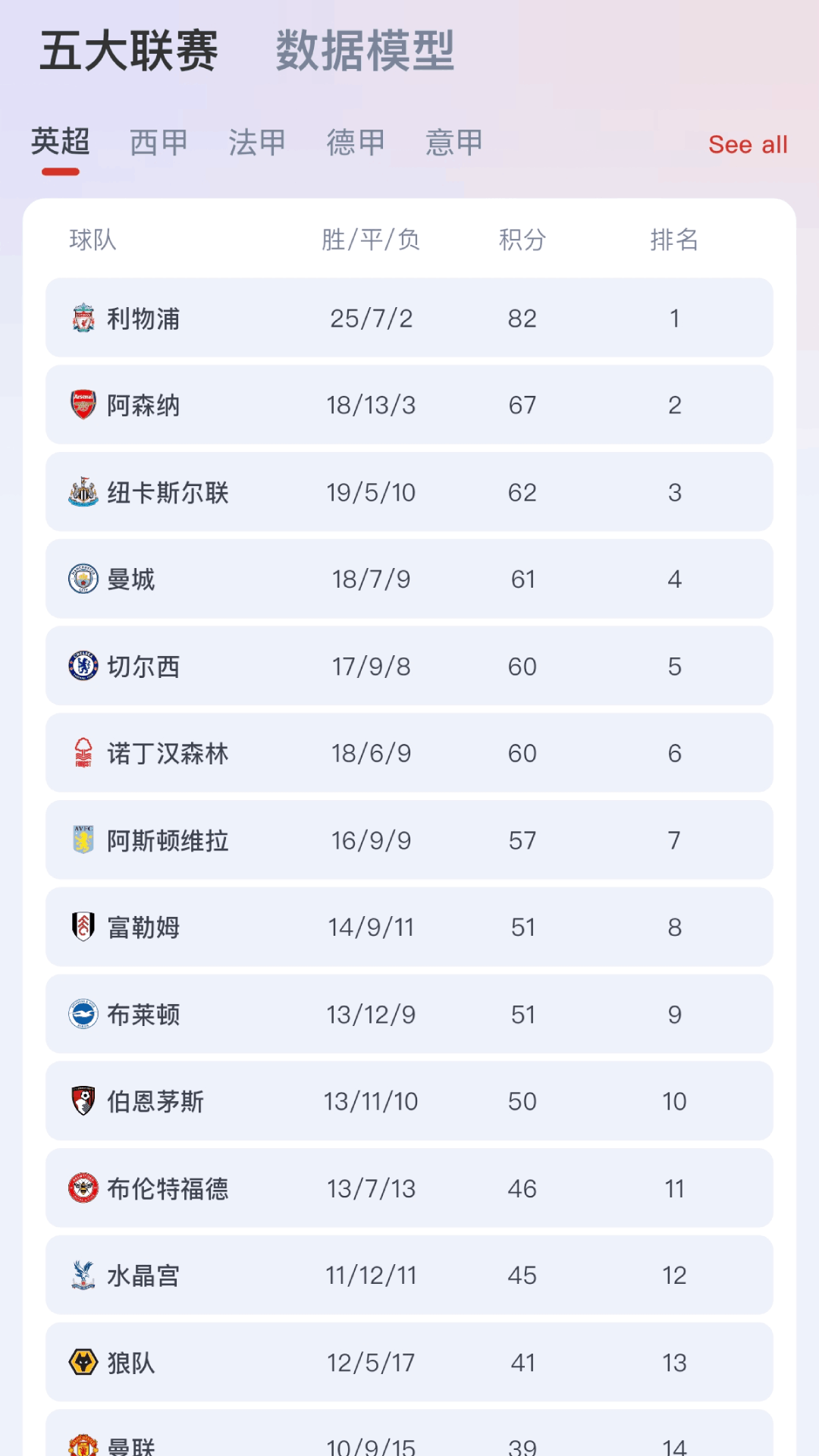The image size is (819, 1456).
Task: Tap the Chelsea club crest icon
Action: 83,666
